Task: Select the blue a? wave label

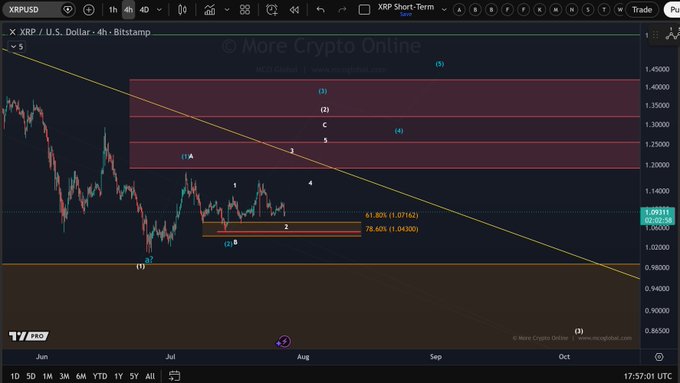Action: 149,259
